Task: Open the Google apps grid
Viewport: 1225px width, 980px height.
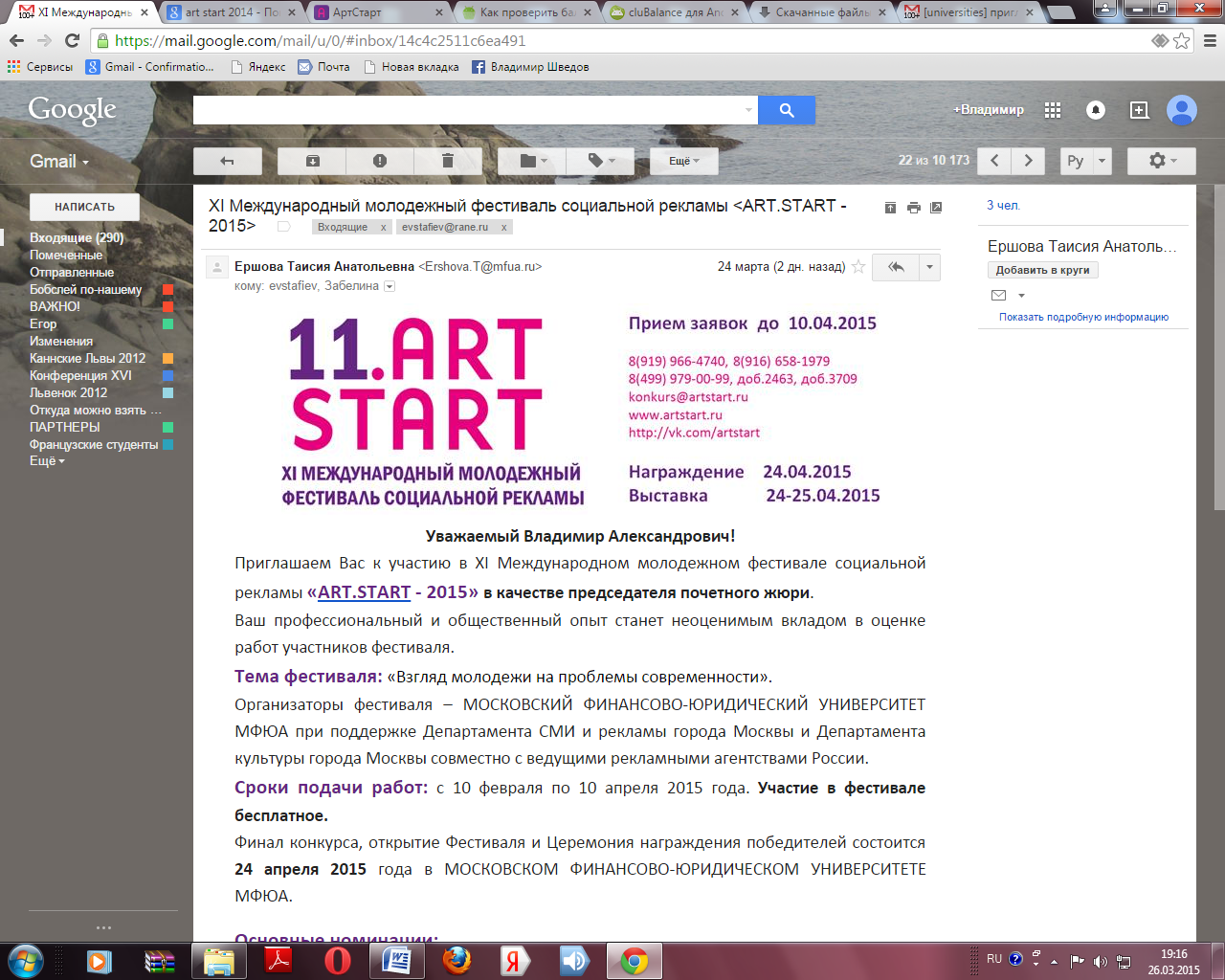Action: pyautogui.click(x=1053, y=110)
